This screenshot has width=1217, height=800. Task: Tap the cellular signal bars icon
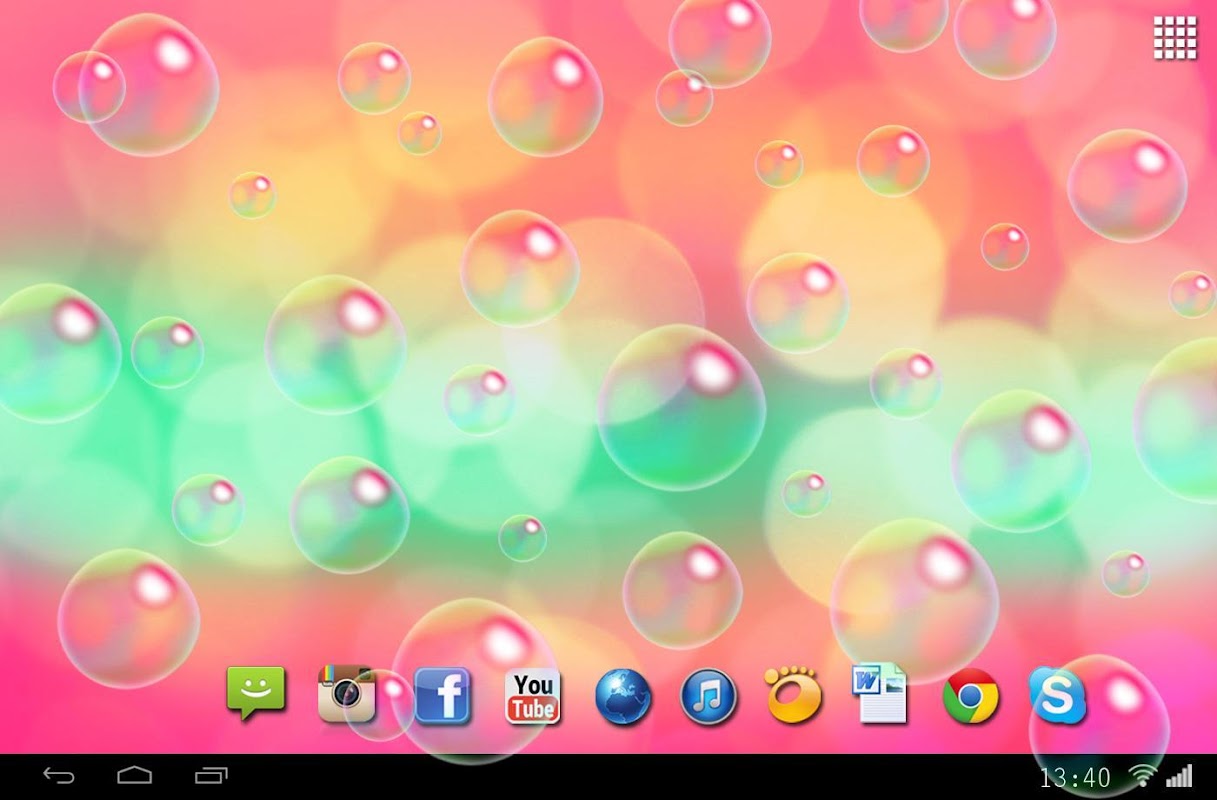coord(1180,776)
